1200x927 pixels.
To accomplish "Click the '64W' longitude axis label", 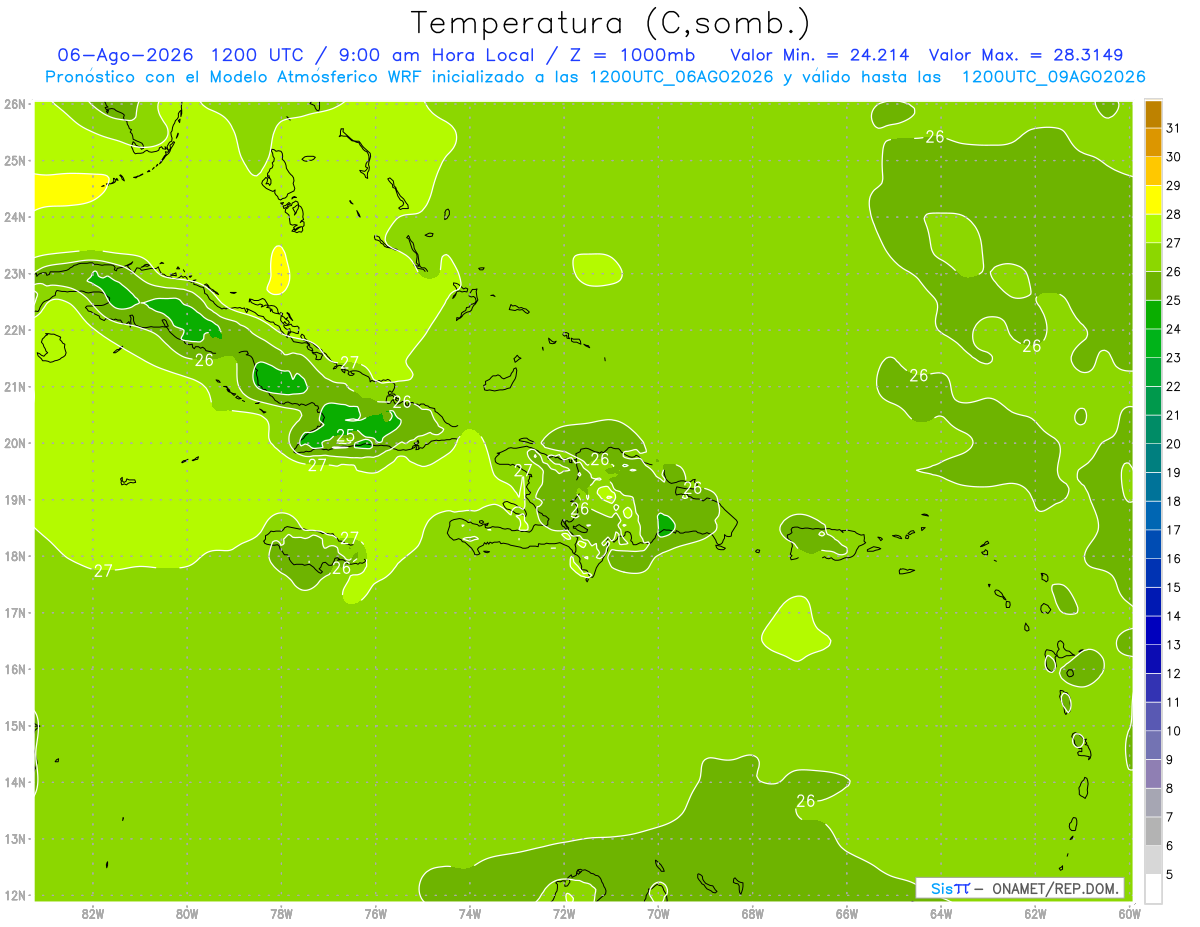I will [941, 913].
